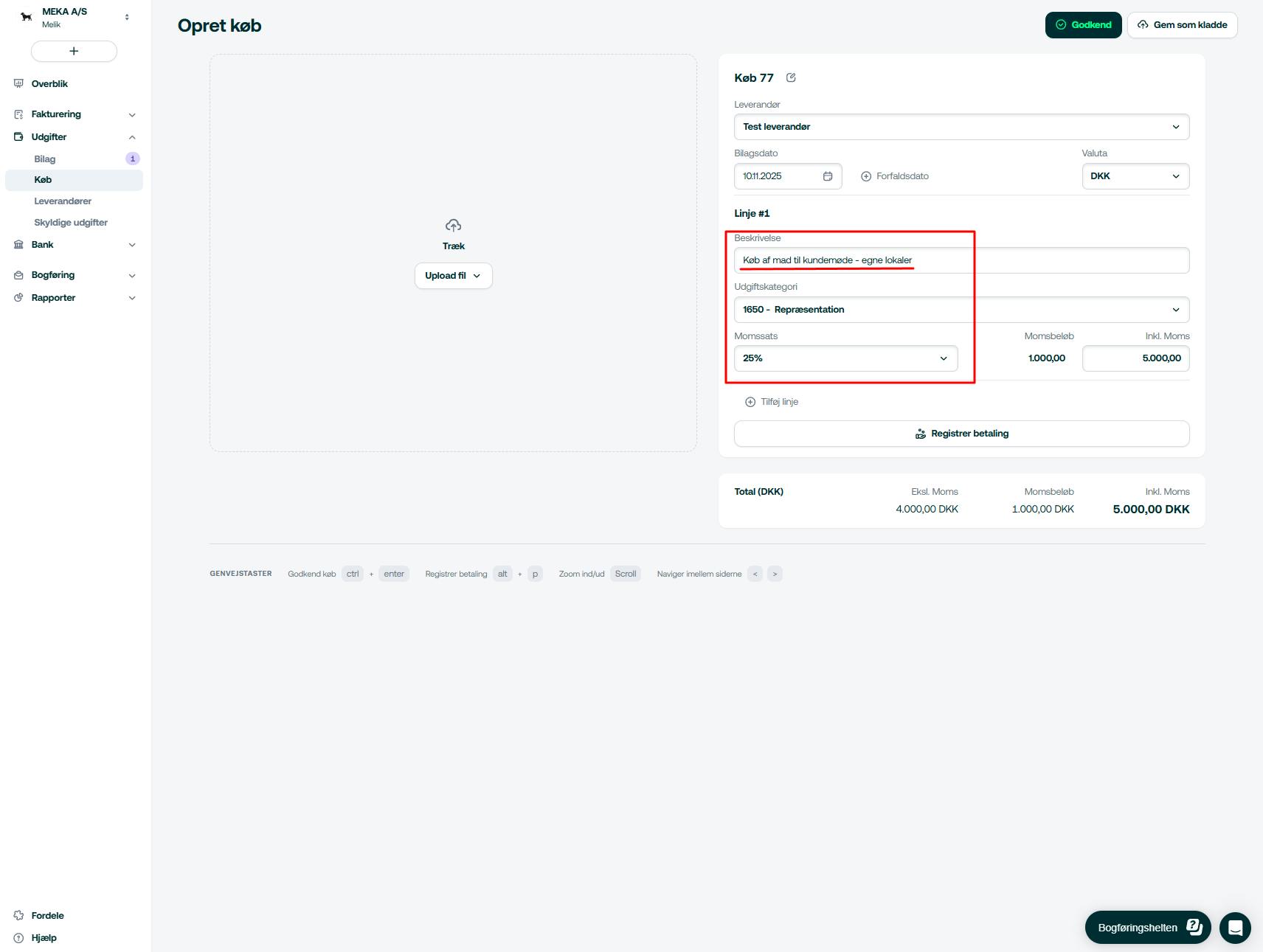The image size is (1263, 952).
Task: Click Gem som kladde button
Action: [x=1182, y=25]
